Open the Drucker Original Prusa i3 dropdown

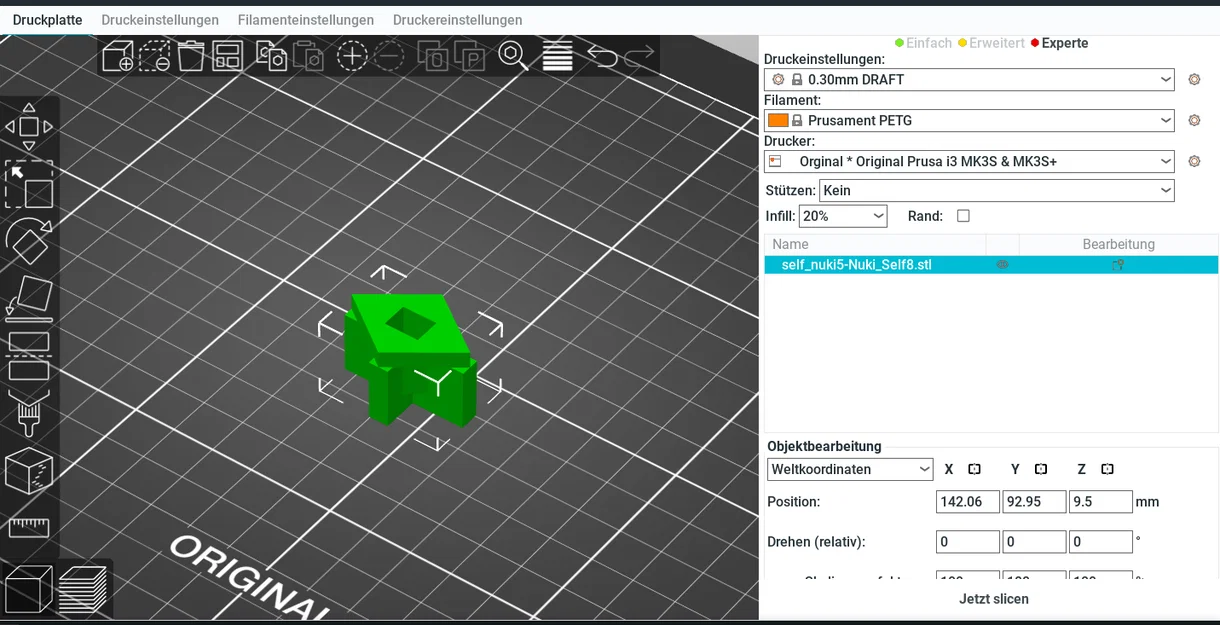(x=969, y=161)
